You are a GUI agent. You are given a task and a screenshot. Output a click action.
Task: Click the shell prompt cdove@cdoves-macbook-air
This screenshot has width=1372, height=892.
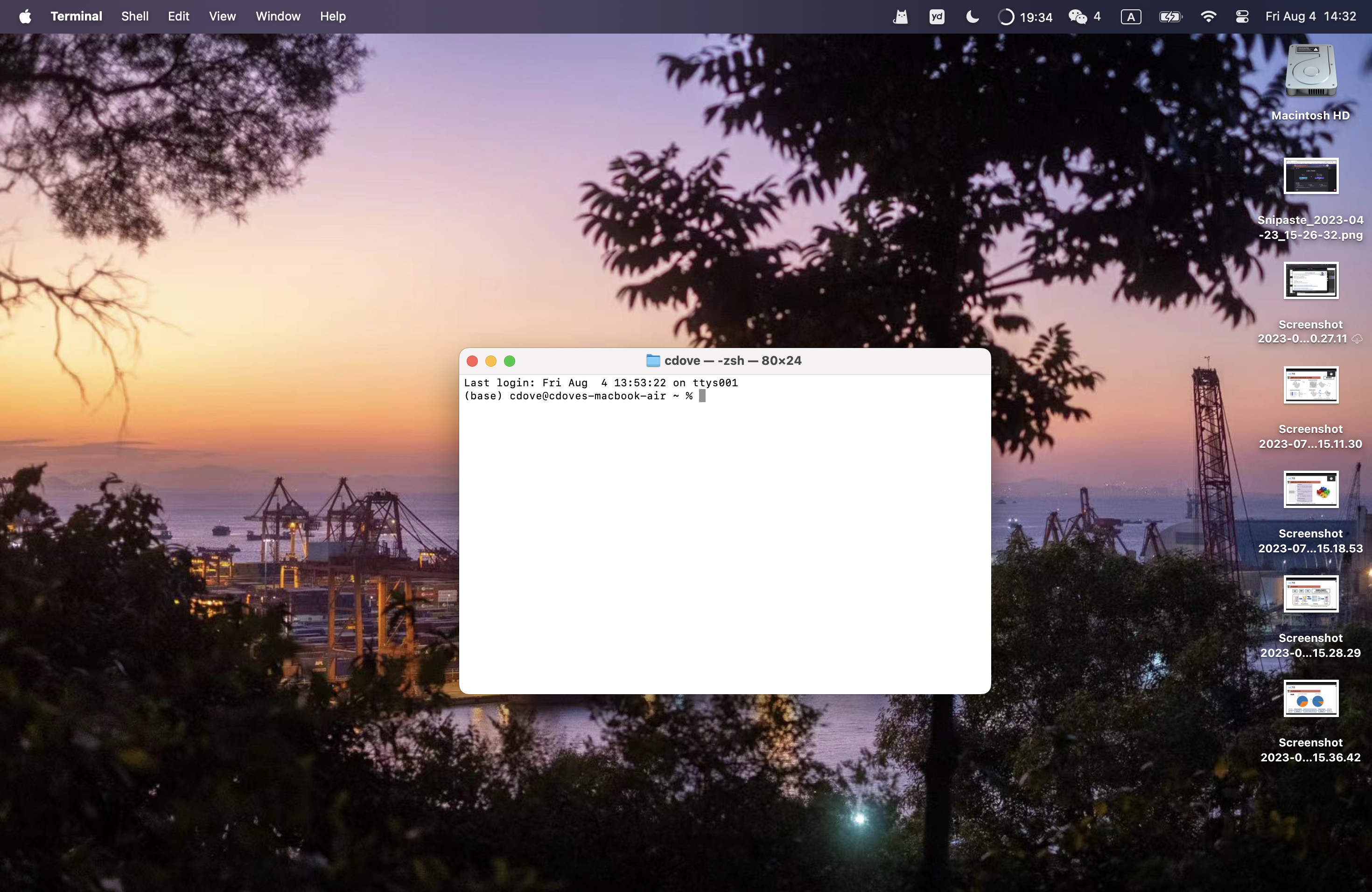click(588, 396)
